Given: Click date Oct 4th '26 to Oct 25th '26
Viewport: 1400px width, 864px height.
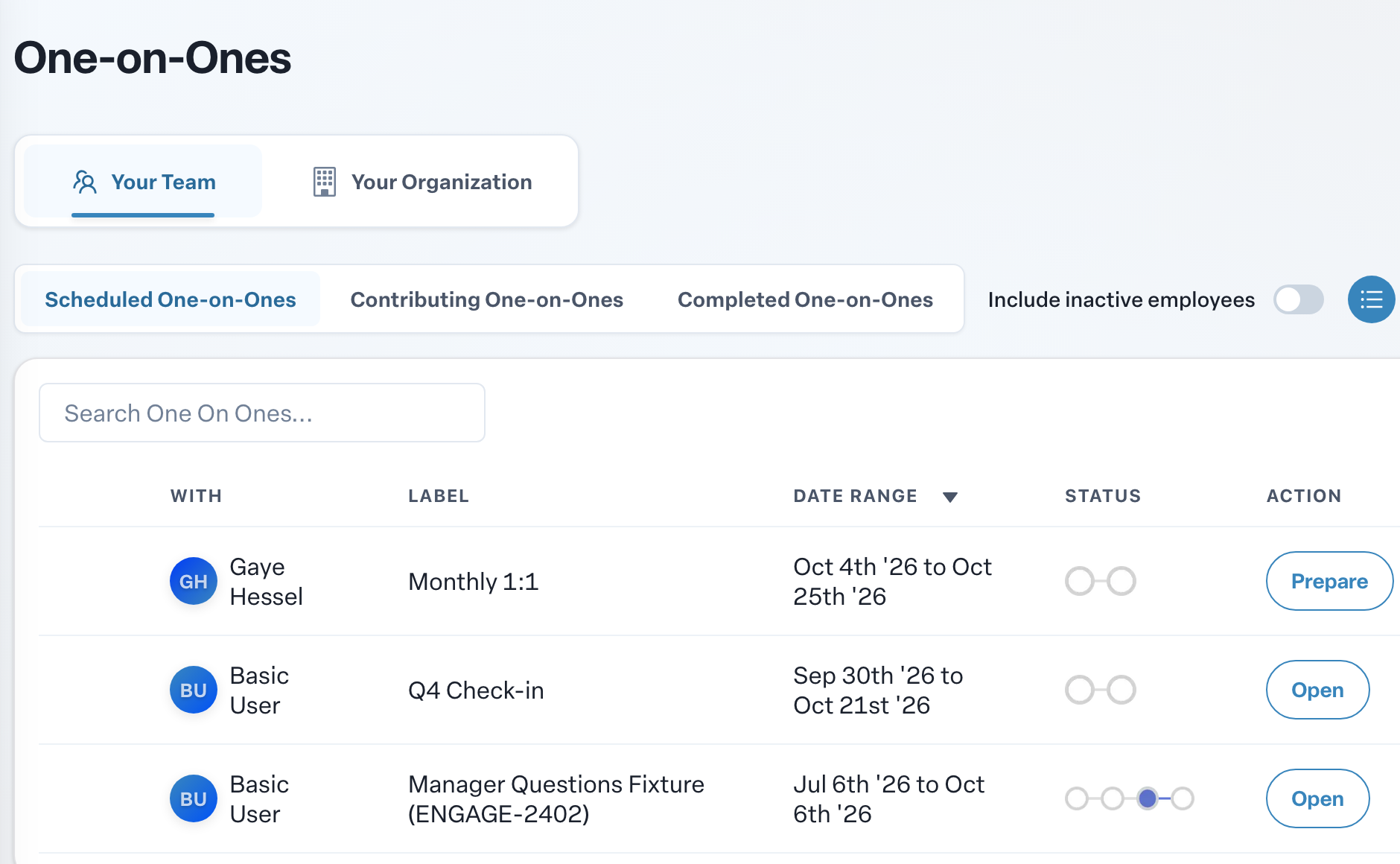Looking at the screenshot, I should (892, 581).
